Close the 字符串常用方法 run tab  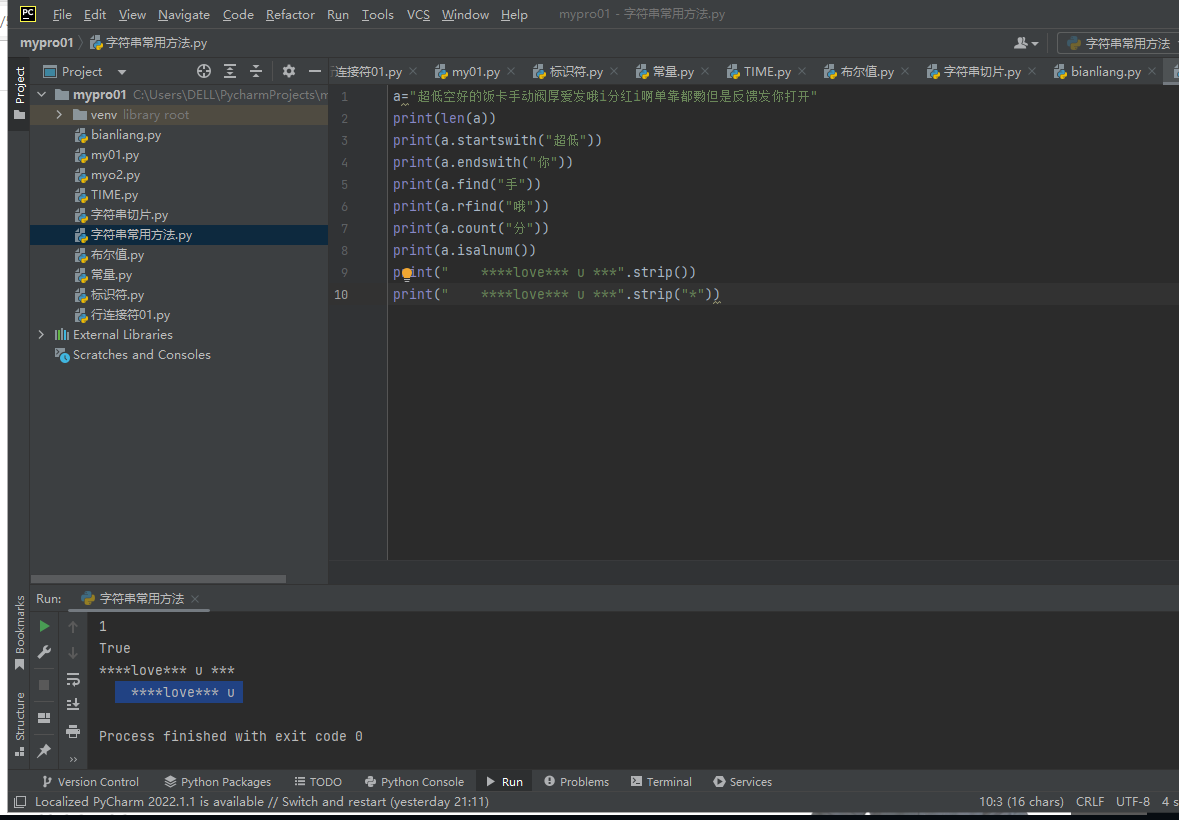coord(195,599)
